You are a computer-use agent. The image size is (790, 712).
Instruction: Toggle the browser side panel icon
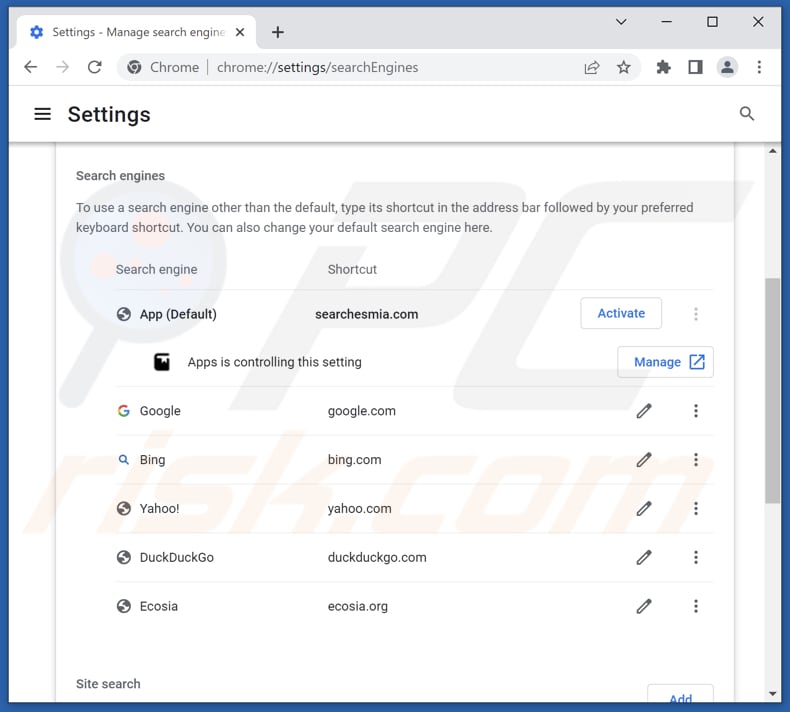click(695, 67)
